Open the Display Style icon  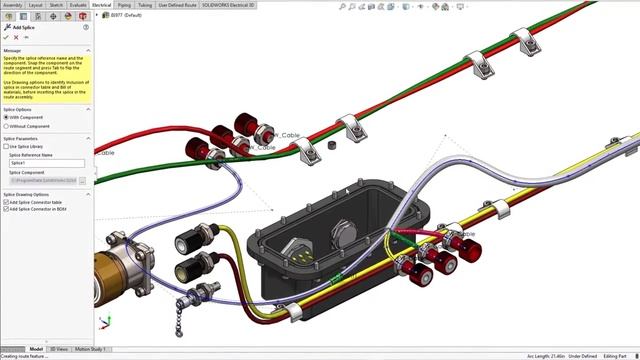406,7
